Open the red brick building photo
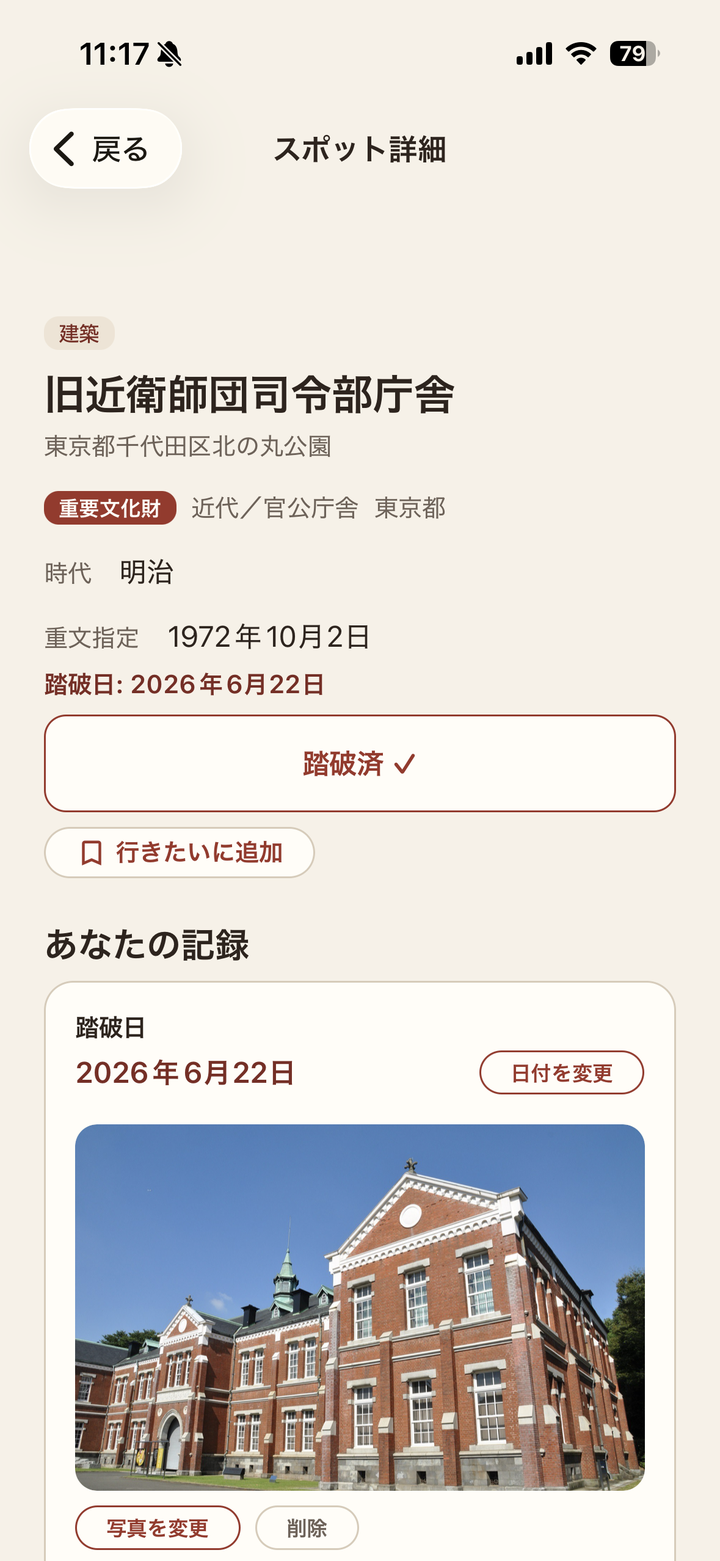This screenshot has height=1561, width=720. (x=360, y=1308)
